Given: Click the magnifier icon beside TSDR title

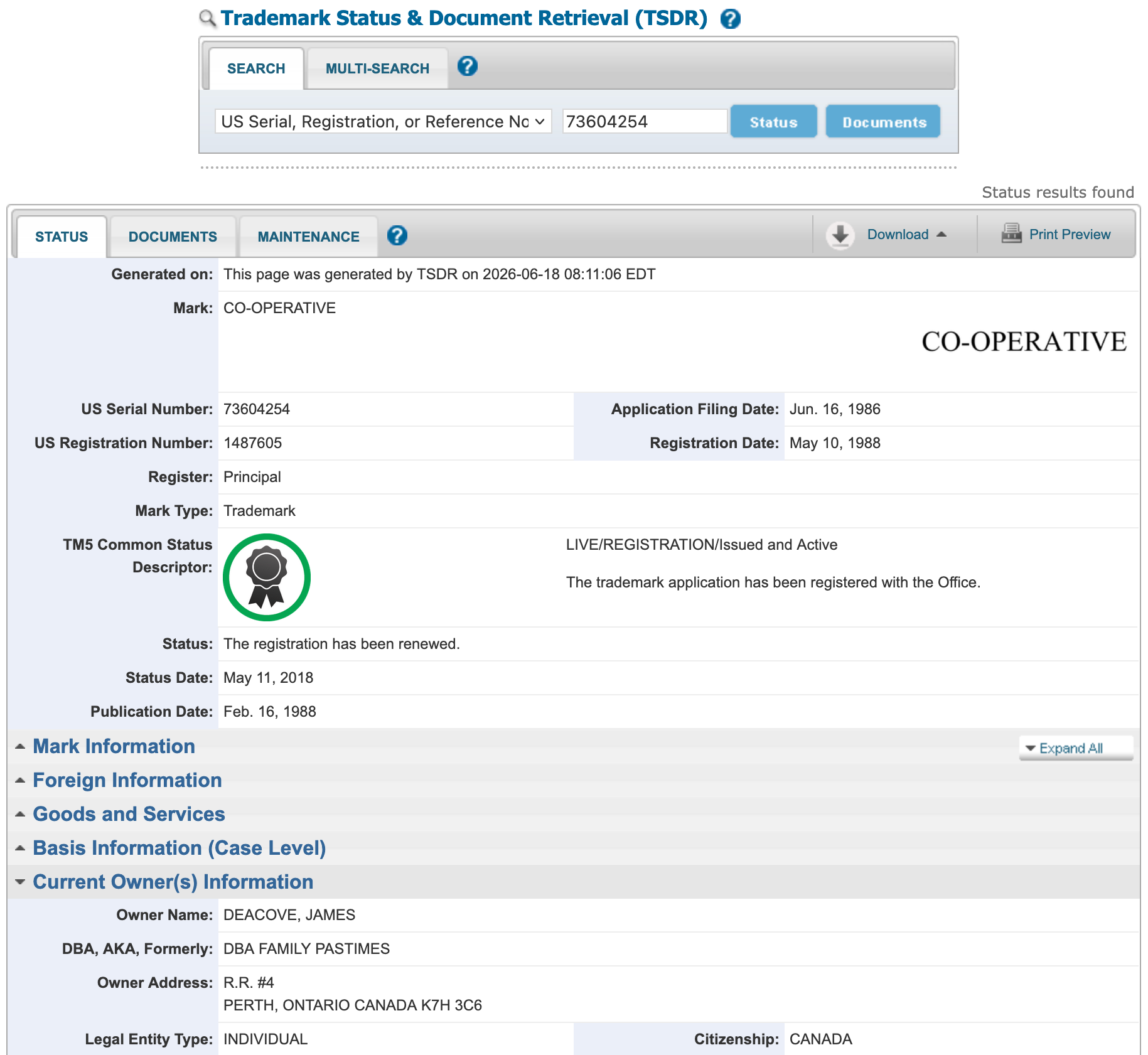Looking at the screenshot, I should (x=208, y=18).
